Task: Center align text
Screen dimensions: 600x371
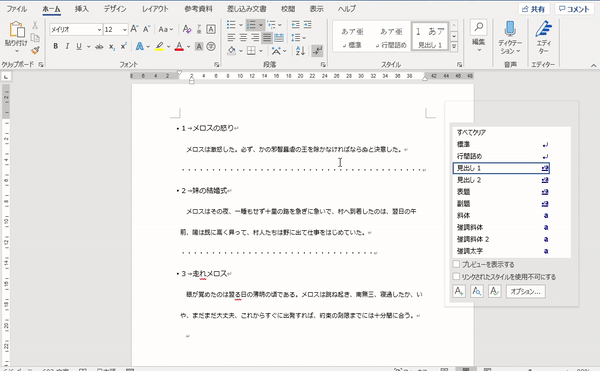Action: (x=243, y=37)
